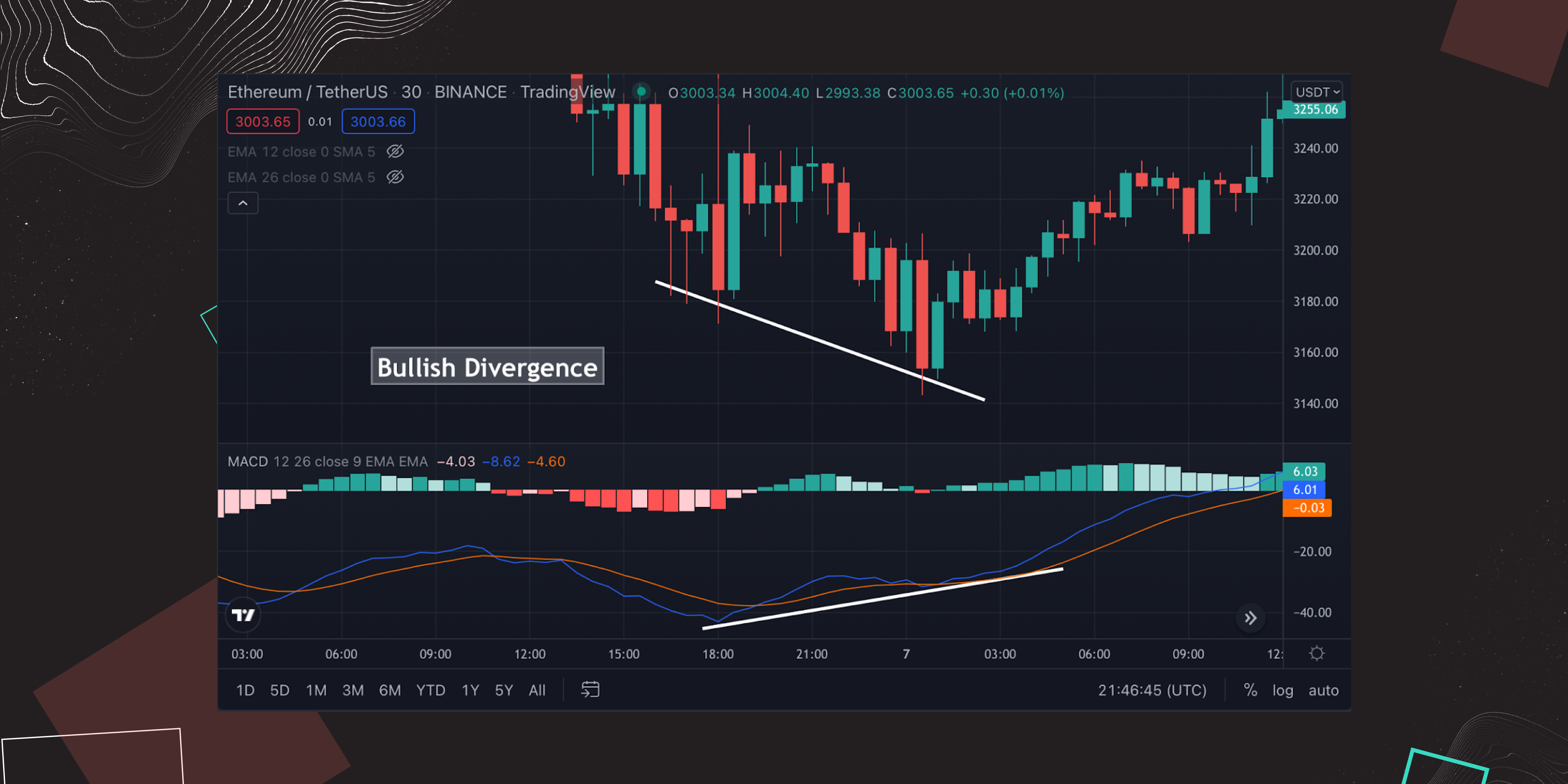
Task: Click the blue buy price 3003.66 button
Action: [378, 122]
